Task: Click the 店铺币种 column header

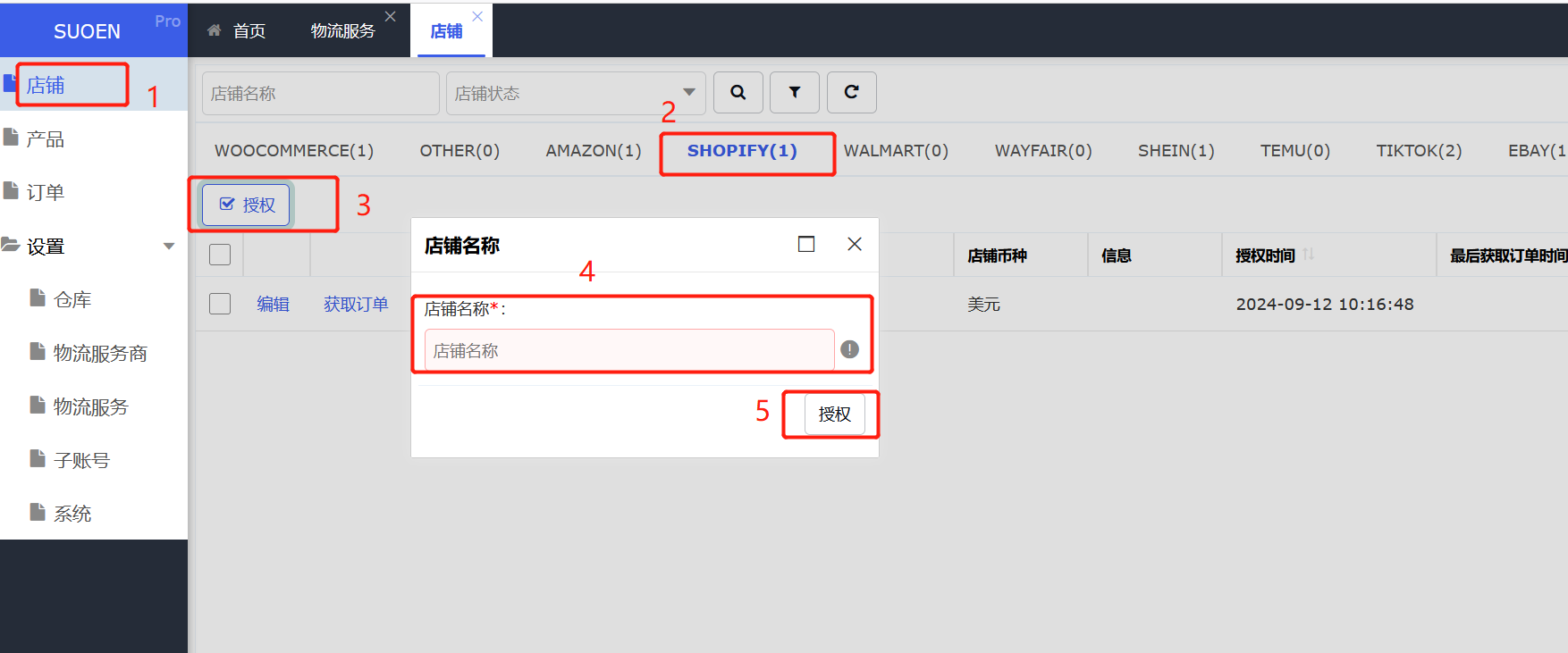Action: 997,255
